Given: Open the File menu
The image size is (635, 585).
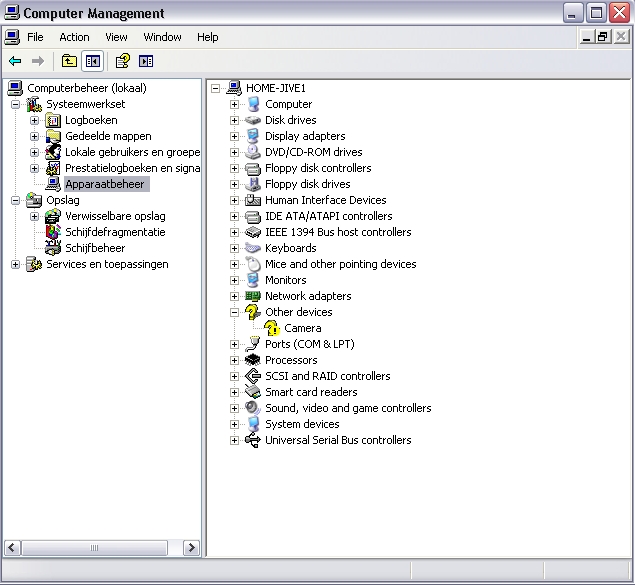Looking at the screenshot, I should click(35, 37).
